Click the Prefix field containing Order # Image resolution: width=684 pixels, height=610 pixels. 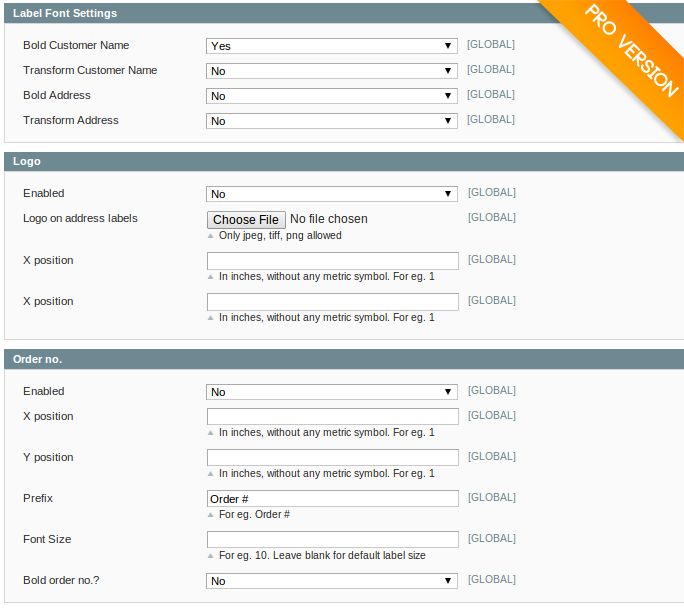(332, 498)
